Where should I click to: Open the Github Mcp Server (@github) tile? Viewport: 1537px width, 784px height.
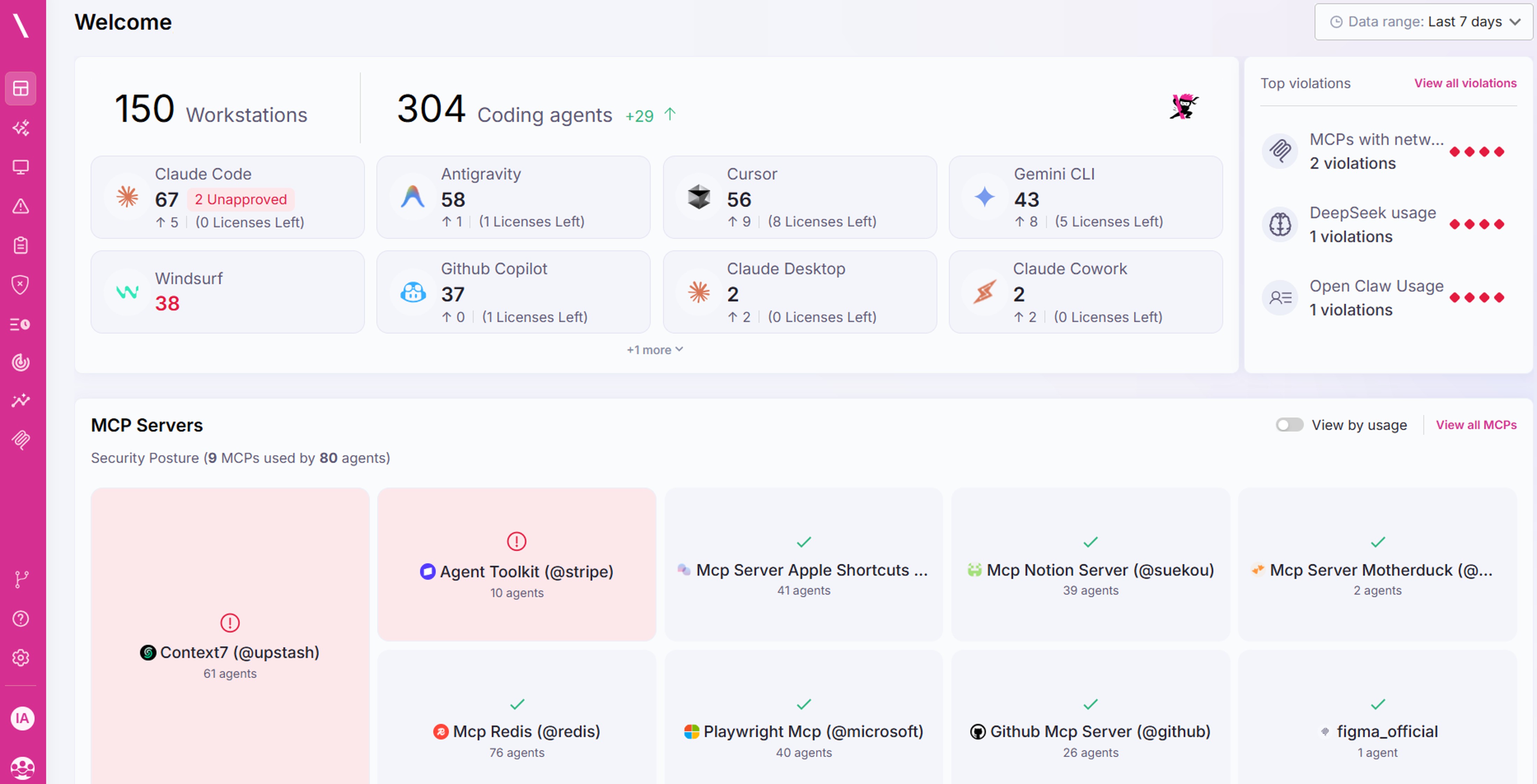[1091, 717]
